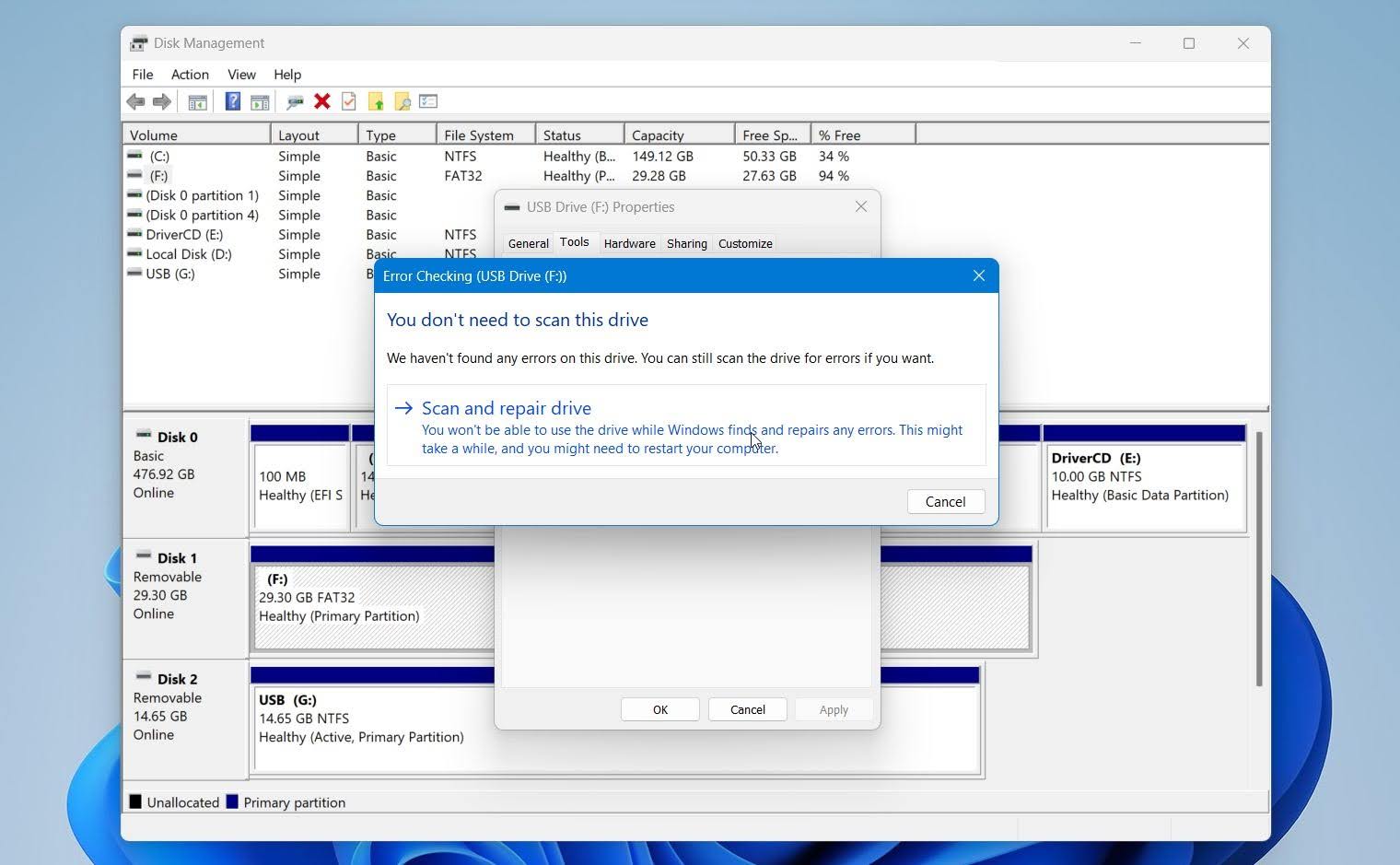Viewport: 1400px width, 865px height.
Task: Switch to Sharing tab in Properties
Action: coord(687,244)
